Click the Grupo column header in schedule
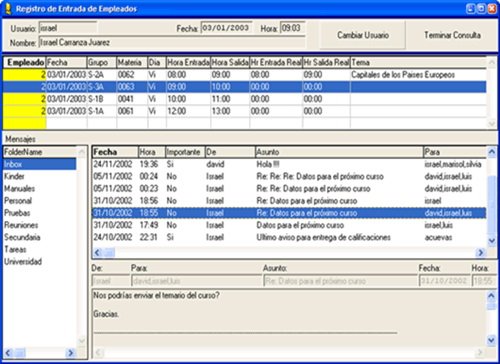Image resolution: width=500 pixels, height=364 pixels. point(102,62)
